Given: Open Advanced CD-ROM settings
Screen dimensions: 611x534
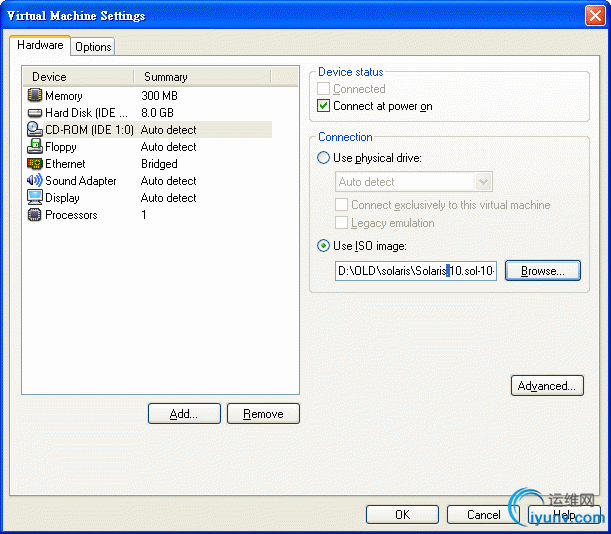Looking at the screenshot, I should click(x=547, y=385).
